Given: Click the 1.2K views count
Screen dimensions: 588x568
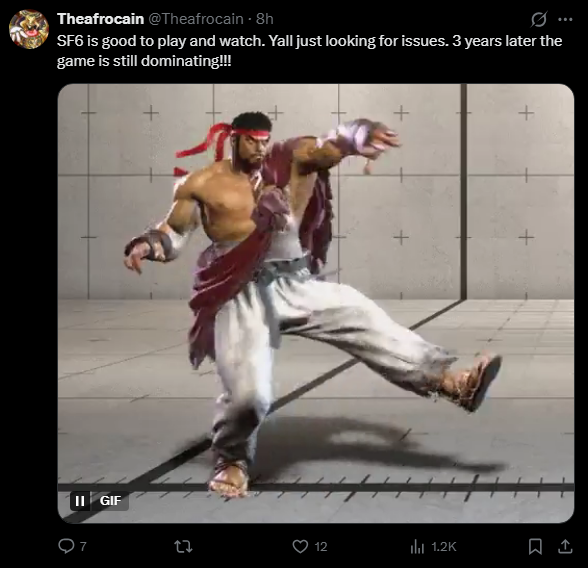Looking at the screenshot, I should pos(444,547).
